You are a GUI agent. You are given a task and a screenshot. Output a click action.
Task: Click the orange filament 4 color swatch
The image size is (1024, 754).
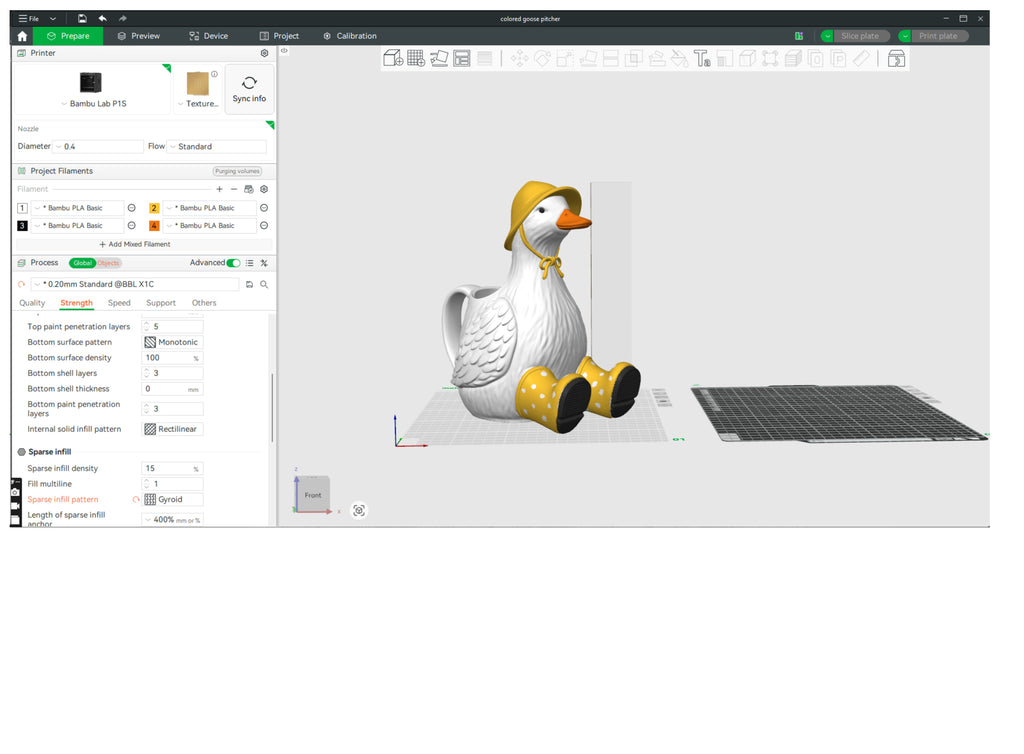154,226
